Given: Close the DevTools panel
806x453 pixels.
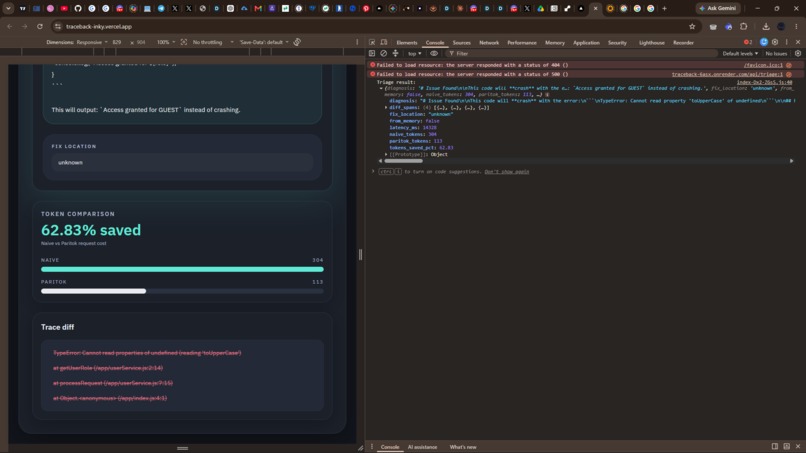Looking at the screenshot, I should (x=798, y=42).
